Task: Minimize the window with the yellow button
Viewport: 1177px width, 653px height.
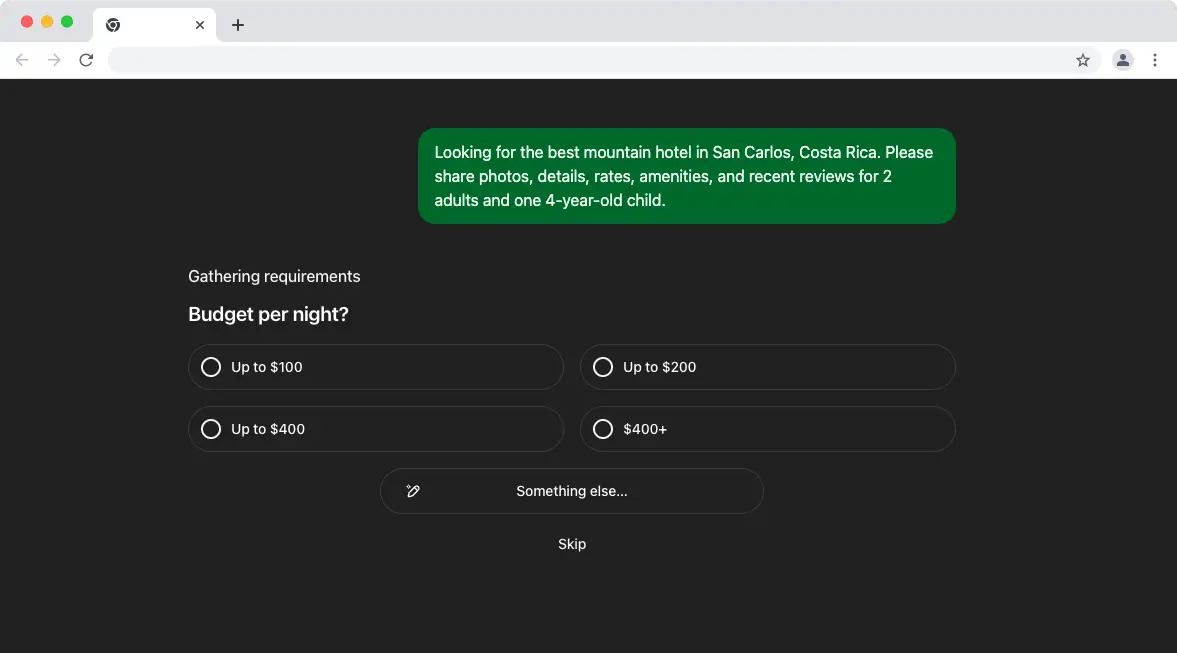Action: point(47,22)
